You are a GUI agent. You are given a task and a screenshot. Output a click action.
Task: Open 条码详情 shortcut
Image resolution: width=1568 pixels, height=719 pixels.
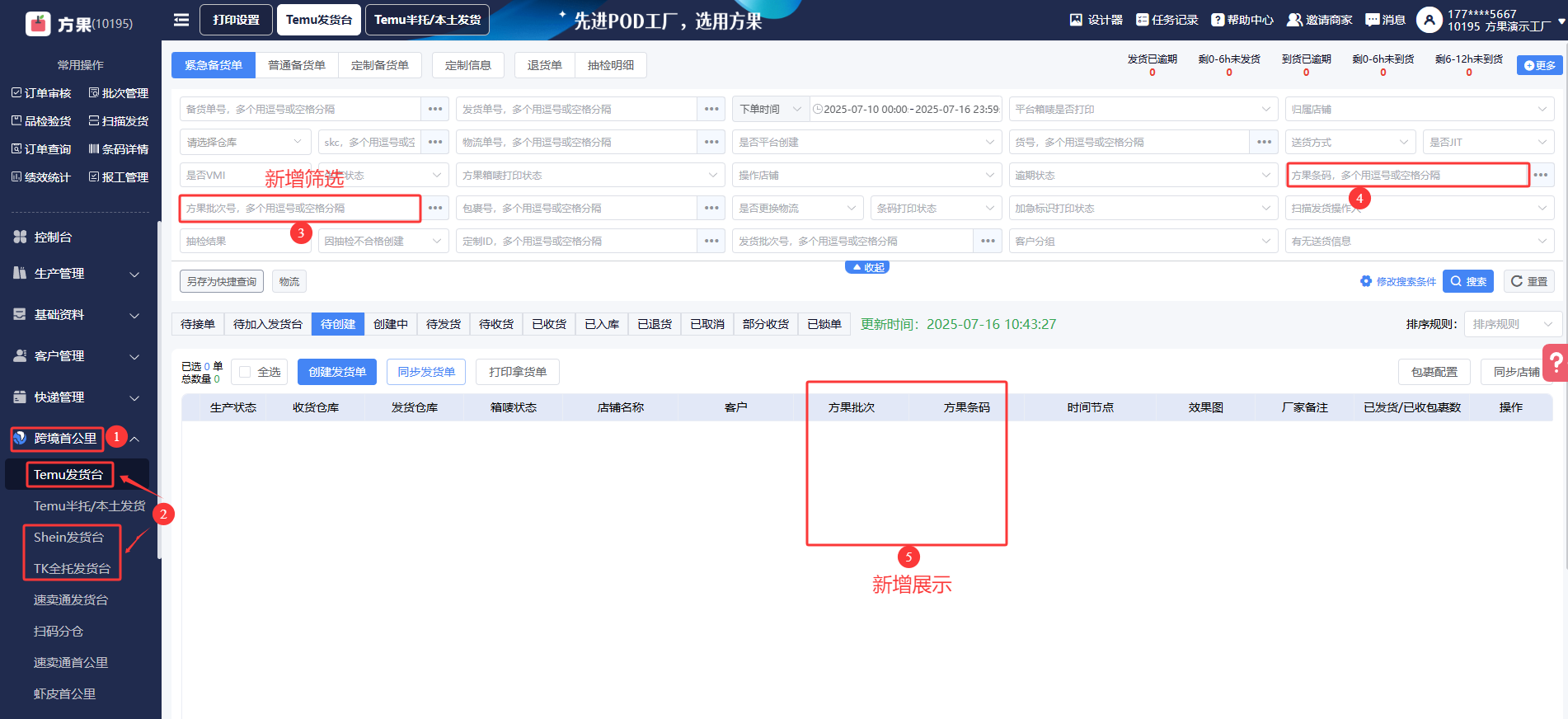pyautogui.click(x=119, y=149)
